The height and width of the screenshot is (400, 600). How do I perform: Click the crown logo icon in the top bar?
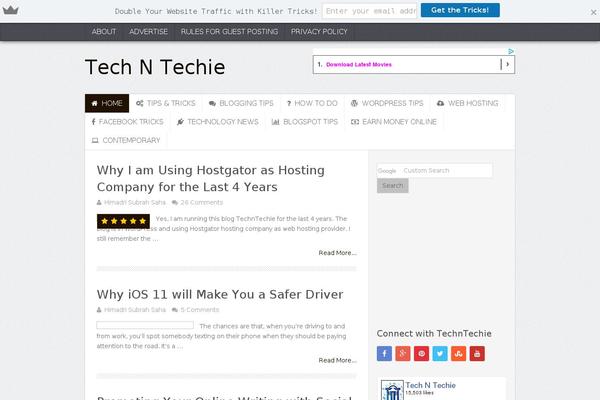[10, 10]
